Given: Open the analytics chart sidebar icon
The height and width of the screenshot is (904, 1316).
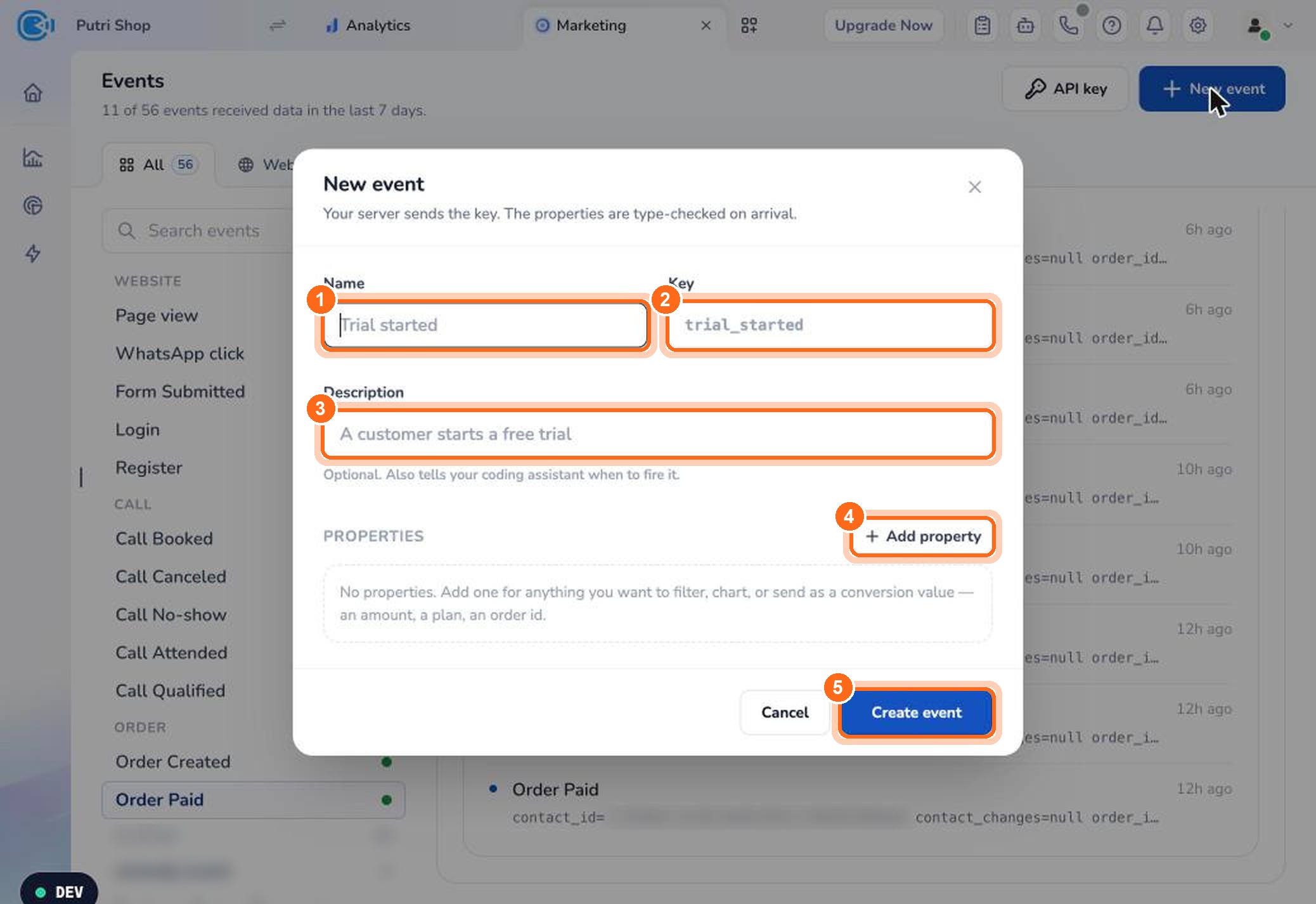Looking at the screenshot, I should coord(33,157).
